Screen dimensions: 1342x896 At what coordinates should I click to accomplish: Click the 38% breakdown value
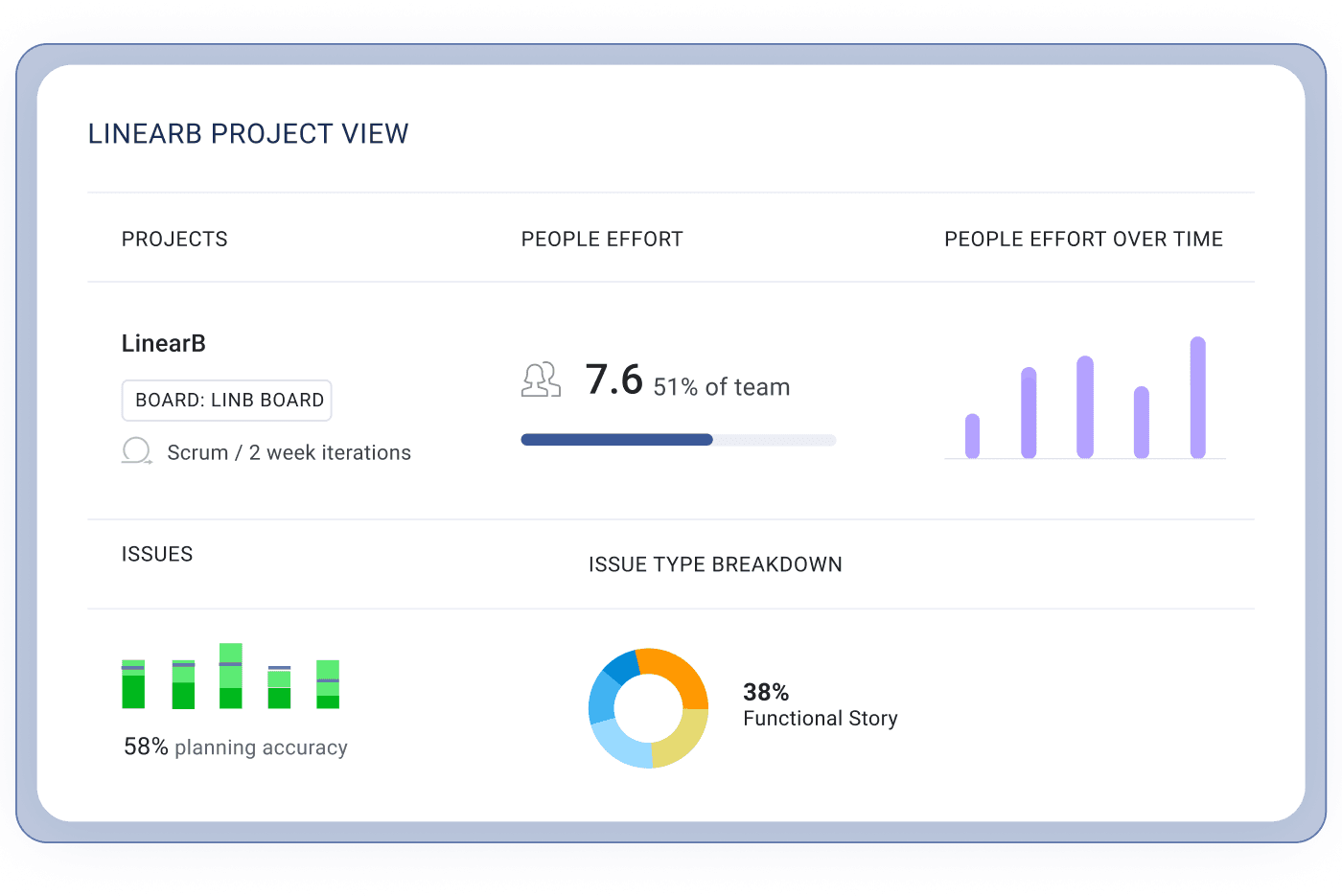click(766, 692)
